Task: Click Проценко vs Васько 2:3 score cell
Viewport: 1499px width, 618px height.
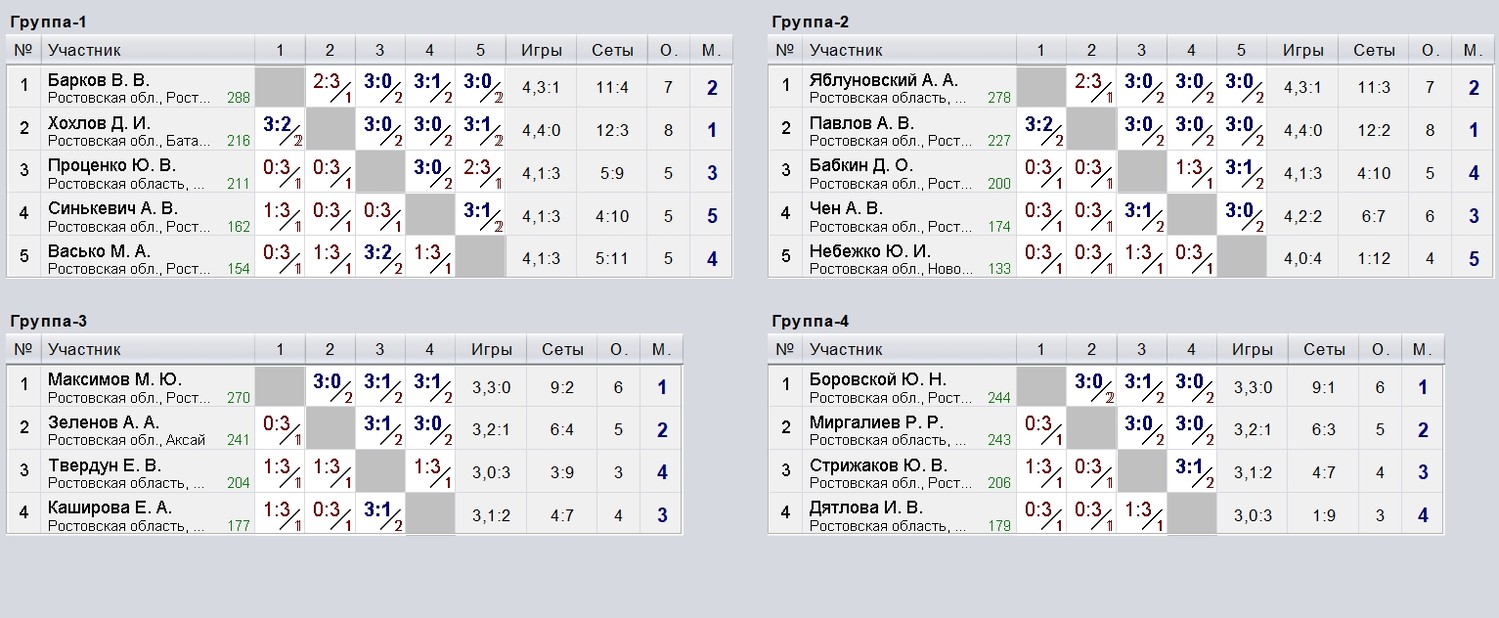Action: pos(480,172)
